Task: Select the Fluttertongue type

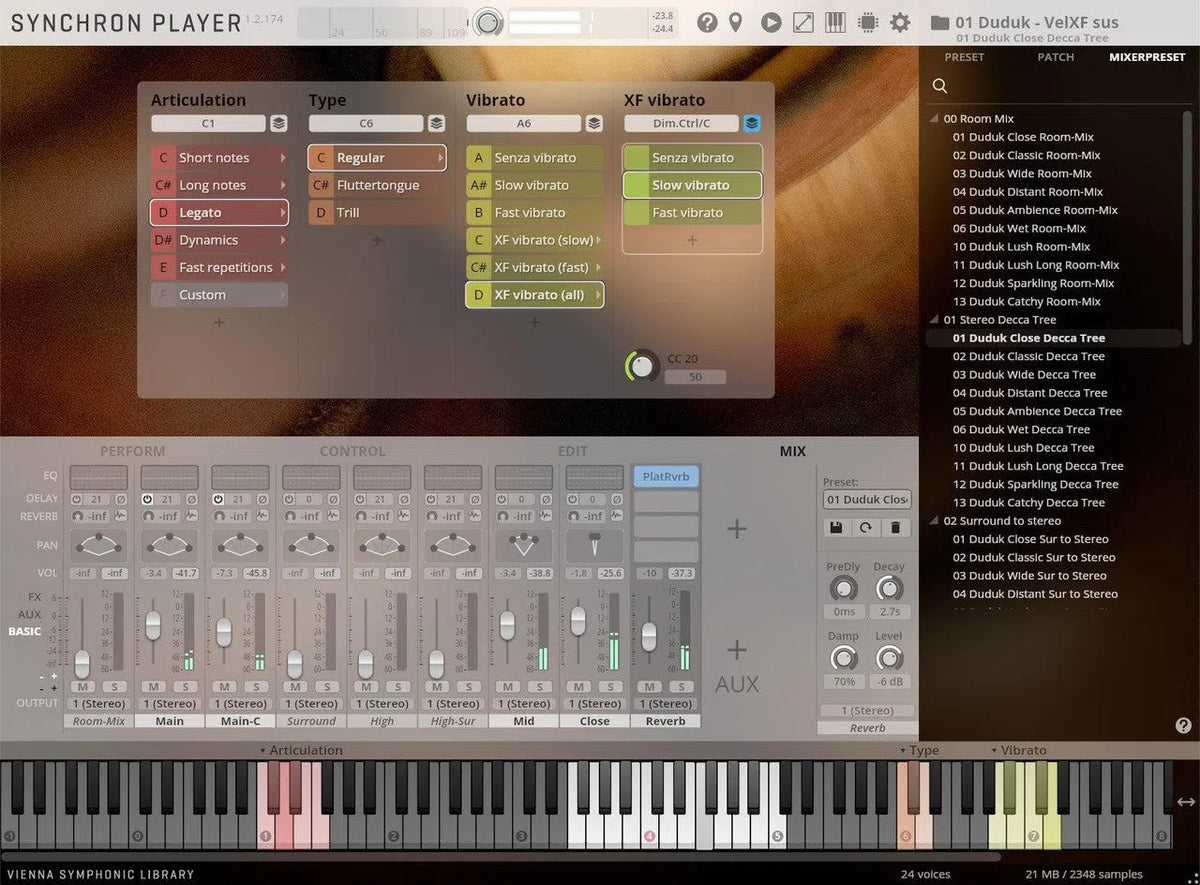Action: (x=377, y=185)
